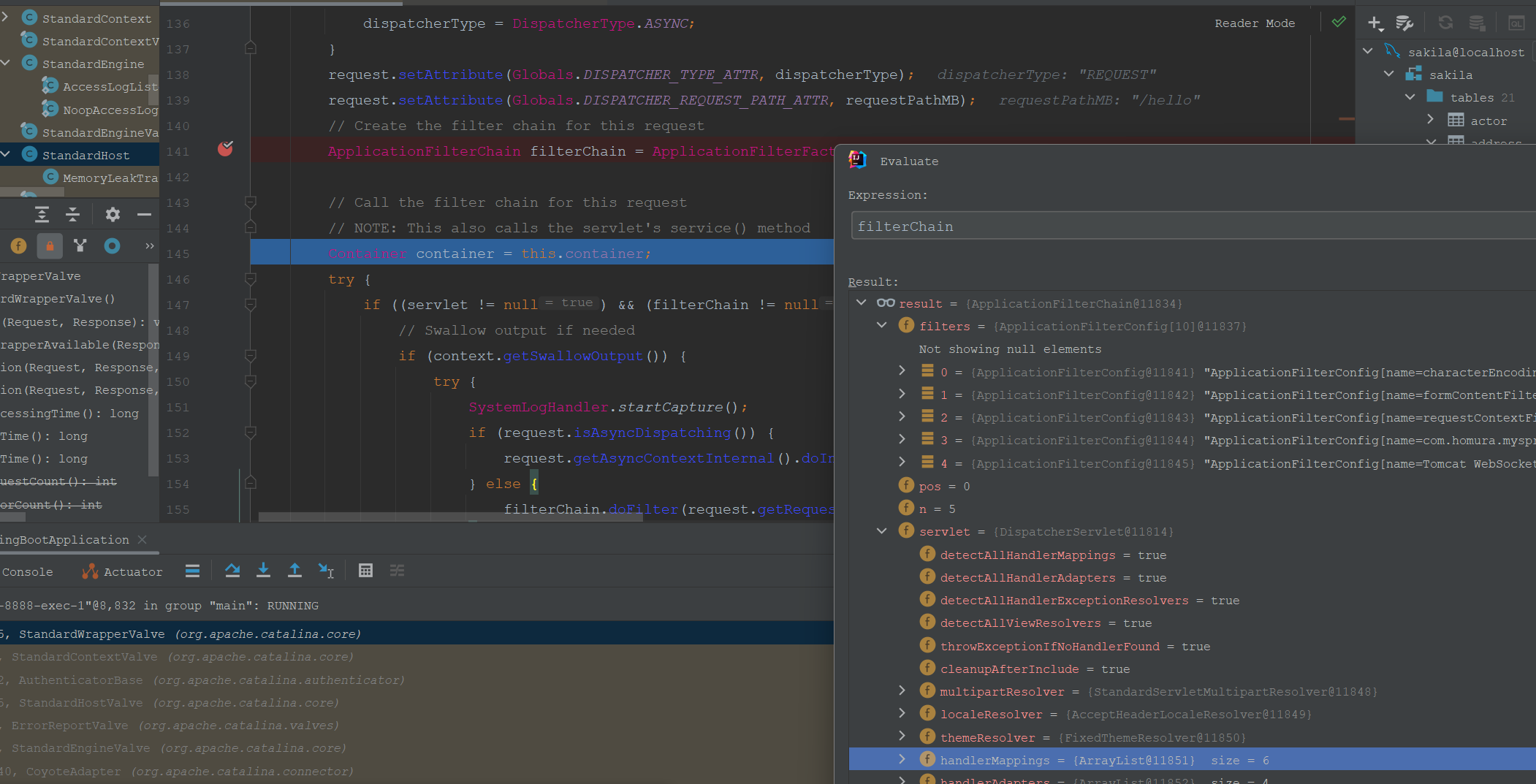1536x784 pixels.
Task: Switch to the Console tab
Action: tap(27, 572)
